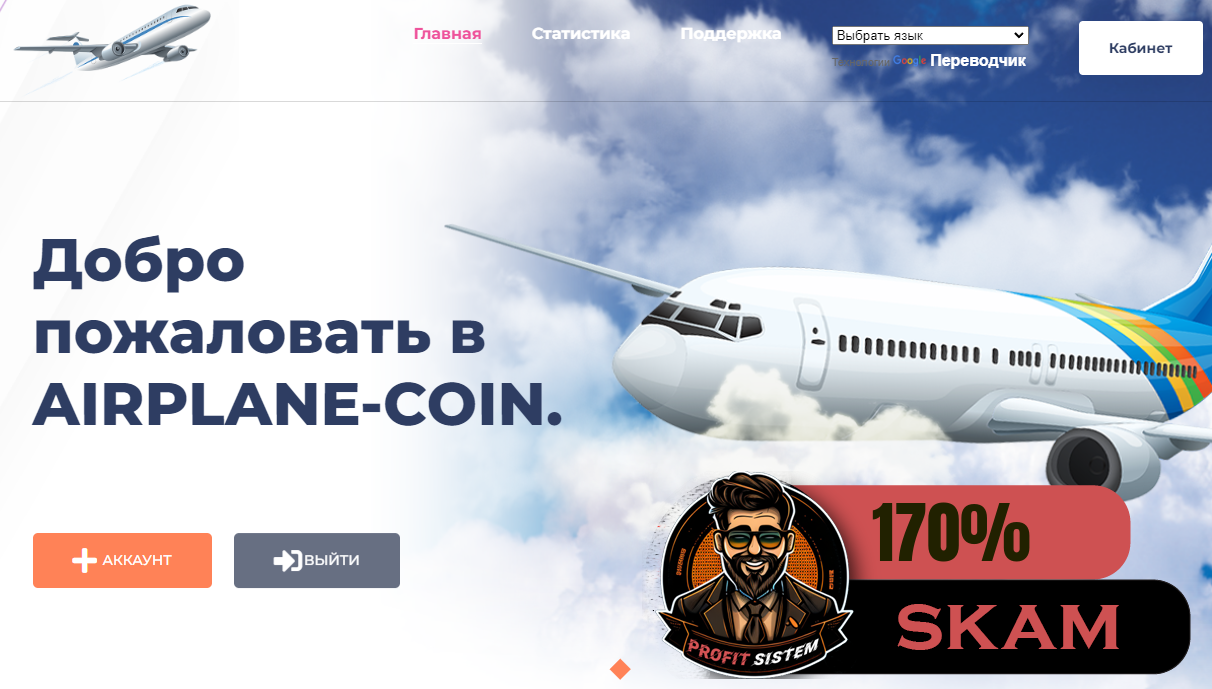Go to the Статистика page
This screenshot has height=689, width=1212.
pyautogui.click(x=581, y=33)
